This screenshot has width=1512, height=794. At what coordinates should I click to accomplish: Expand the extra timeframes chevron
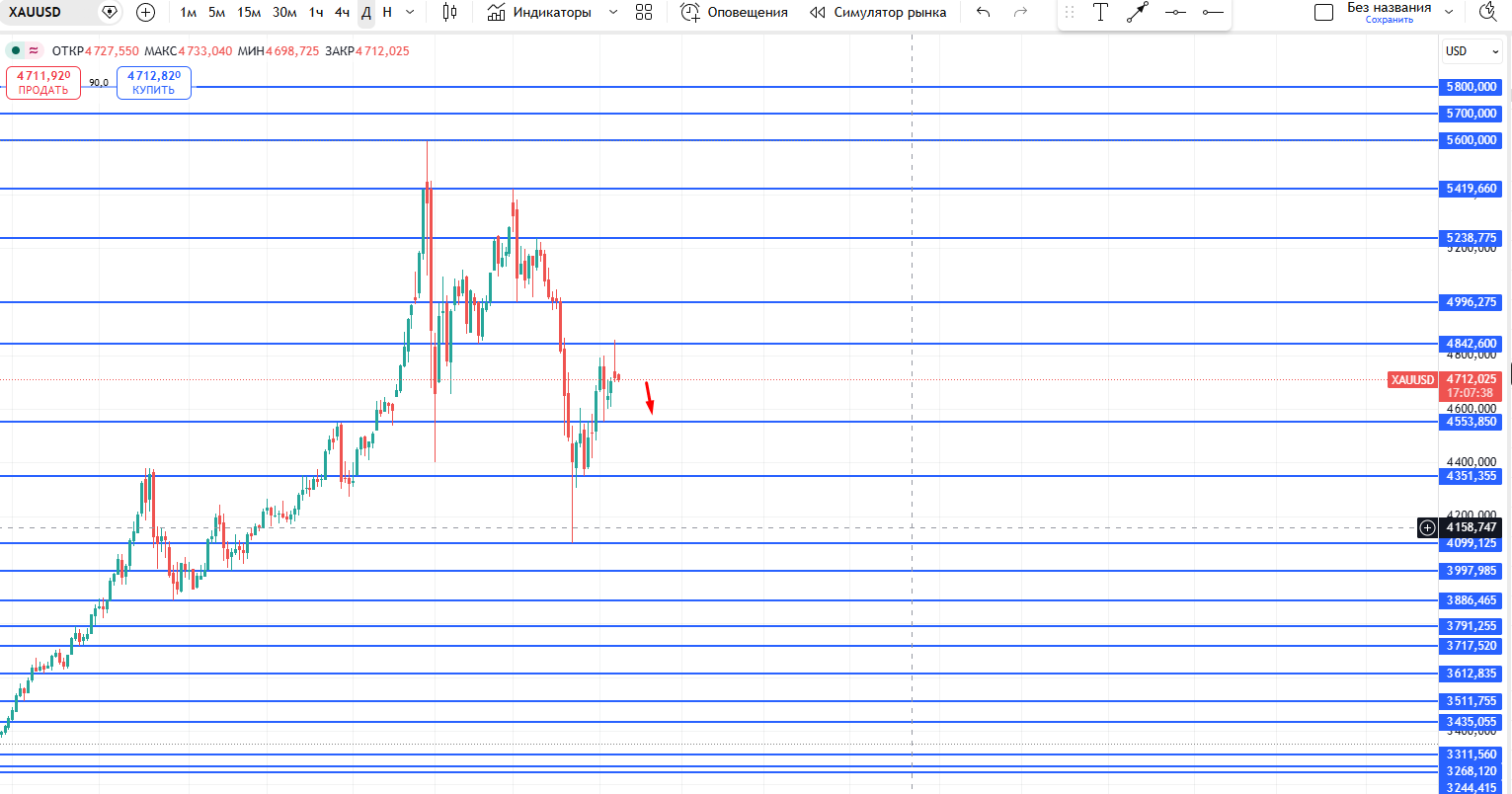(409, 12)
